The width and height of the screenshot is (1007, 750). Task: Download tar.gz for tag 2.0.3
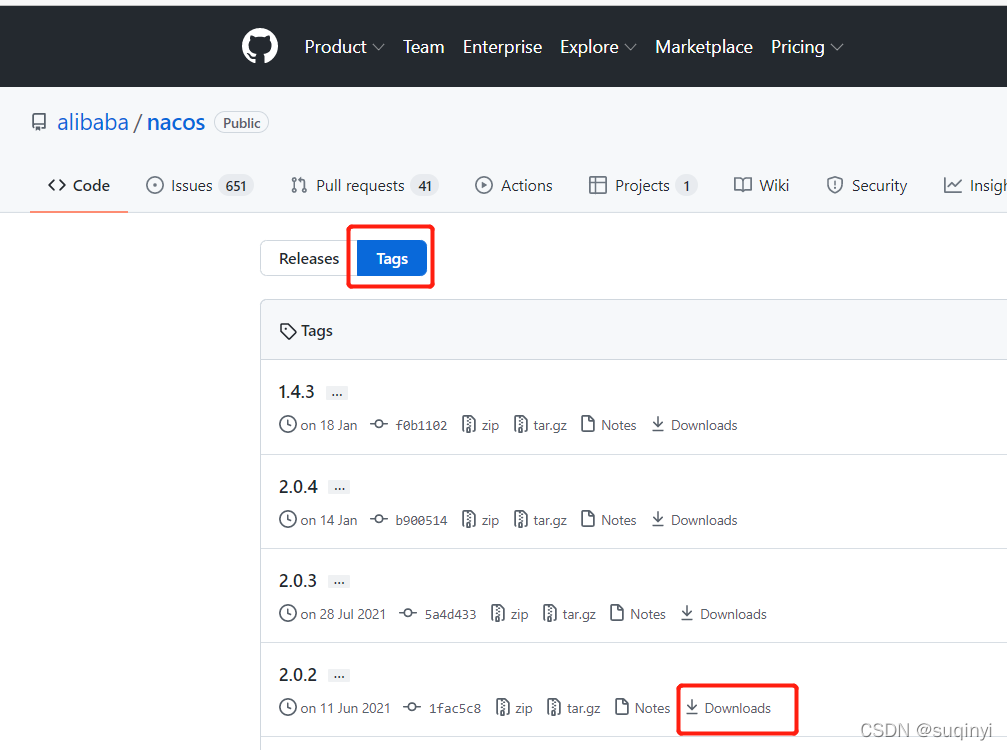pos(569,614)
